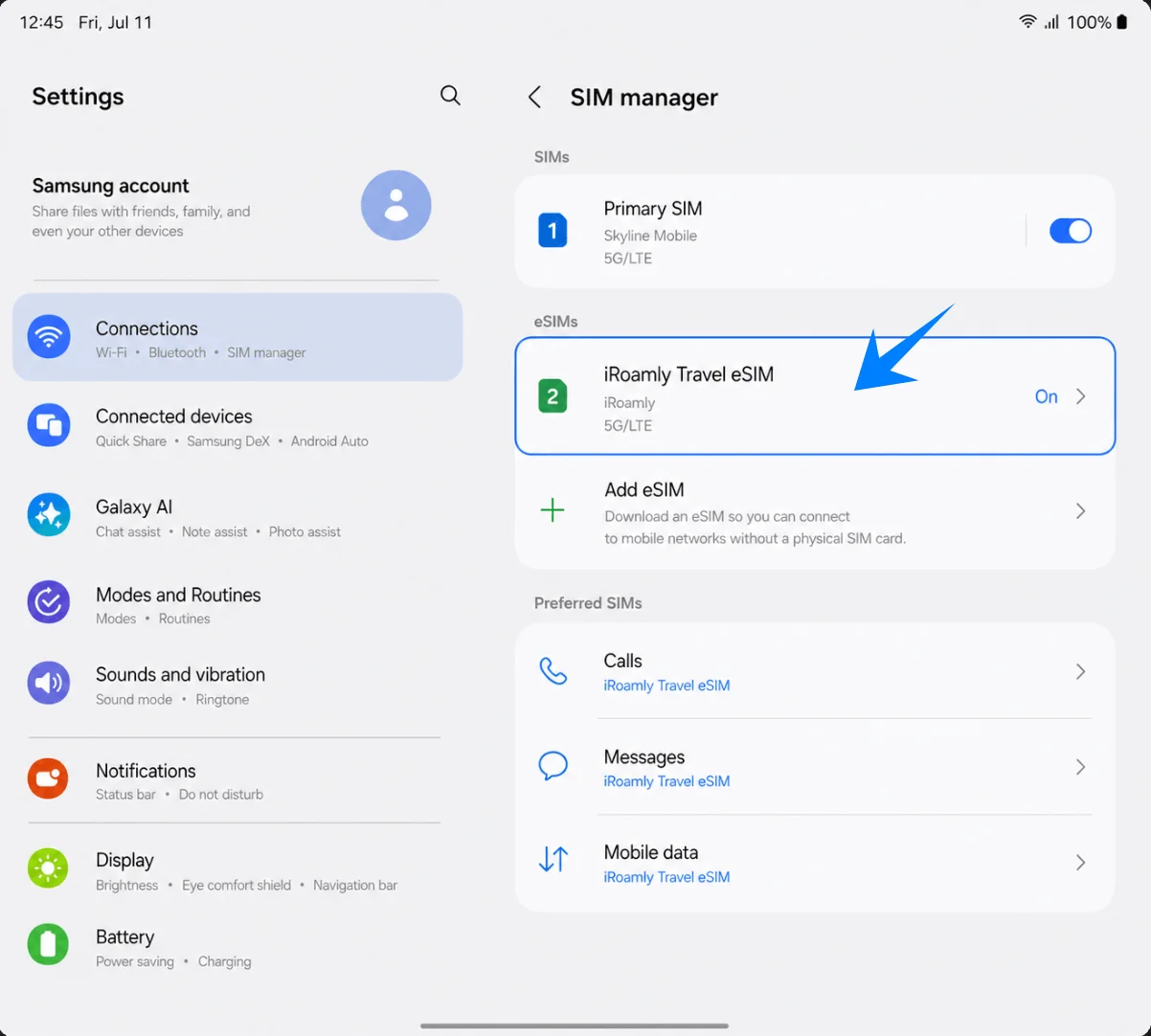Open Modes and Routines settings
The image size is (1151, 1036).
237,604
